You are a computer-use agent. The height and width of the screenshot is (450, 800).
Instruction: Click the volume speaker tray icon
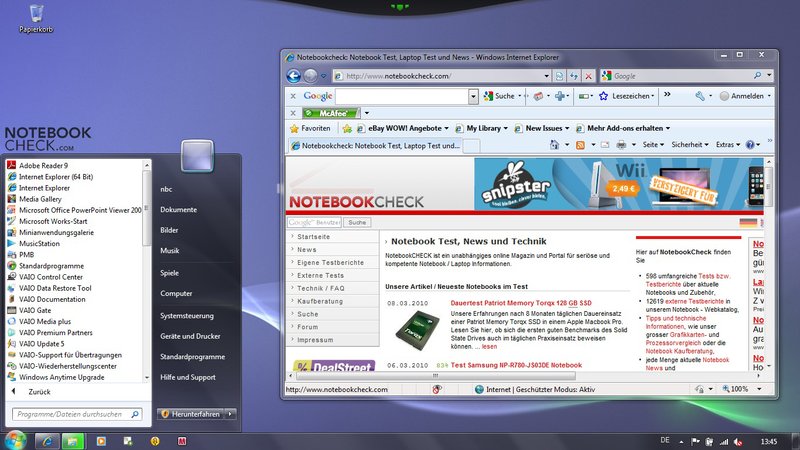coord(738,442)
